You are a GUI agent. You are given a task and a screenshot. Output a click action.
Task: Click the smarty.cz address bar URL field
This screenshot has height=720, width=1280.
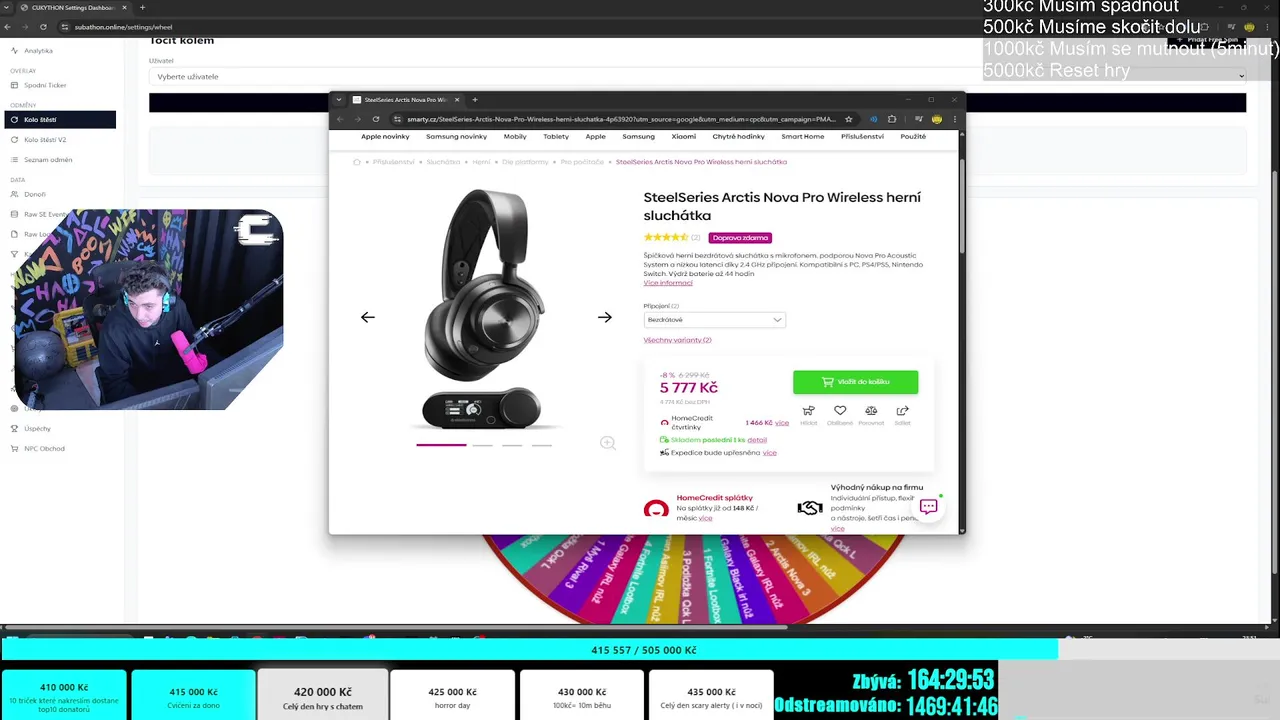(620, 119)
